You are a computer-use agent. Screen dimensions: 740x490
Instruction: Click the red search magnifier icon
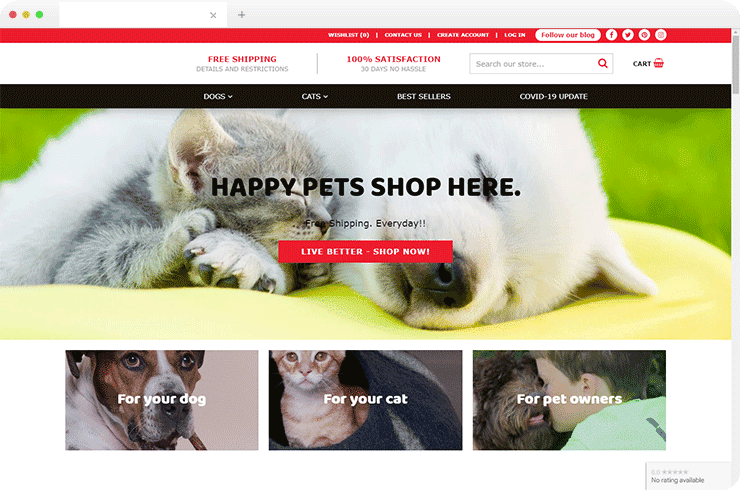tap(603, 63)
